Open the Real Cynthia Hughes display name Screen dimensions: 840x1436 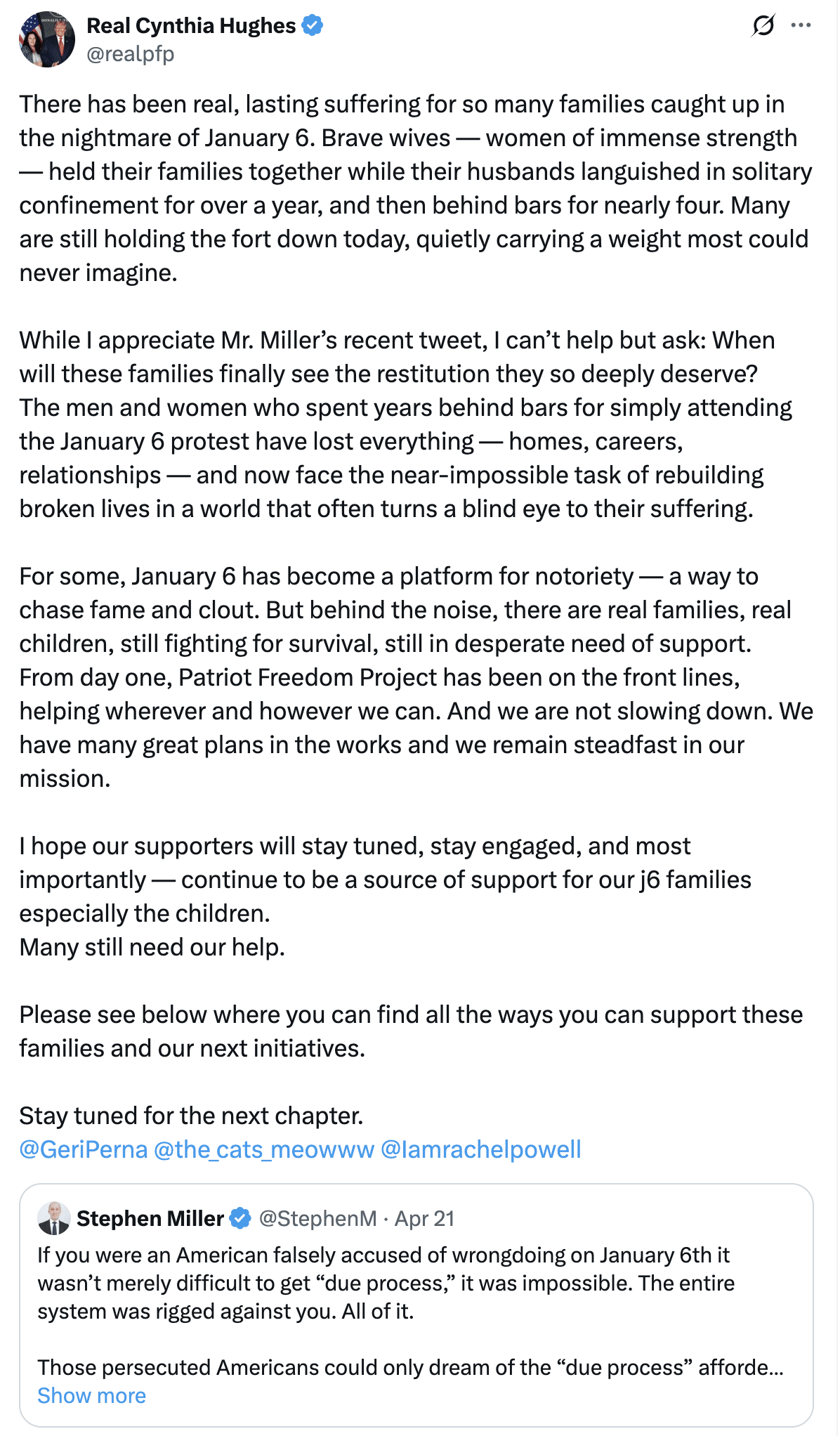[x=191, y=26]
